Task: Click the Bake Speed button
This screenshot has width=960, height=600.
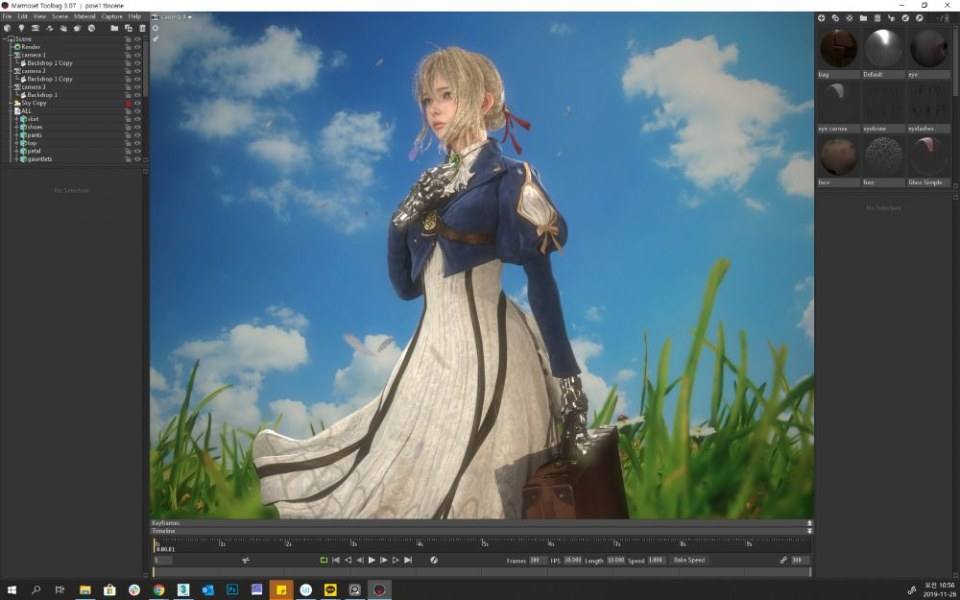Action: point(689,560)
